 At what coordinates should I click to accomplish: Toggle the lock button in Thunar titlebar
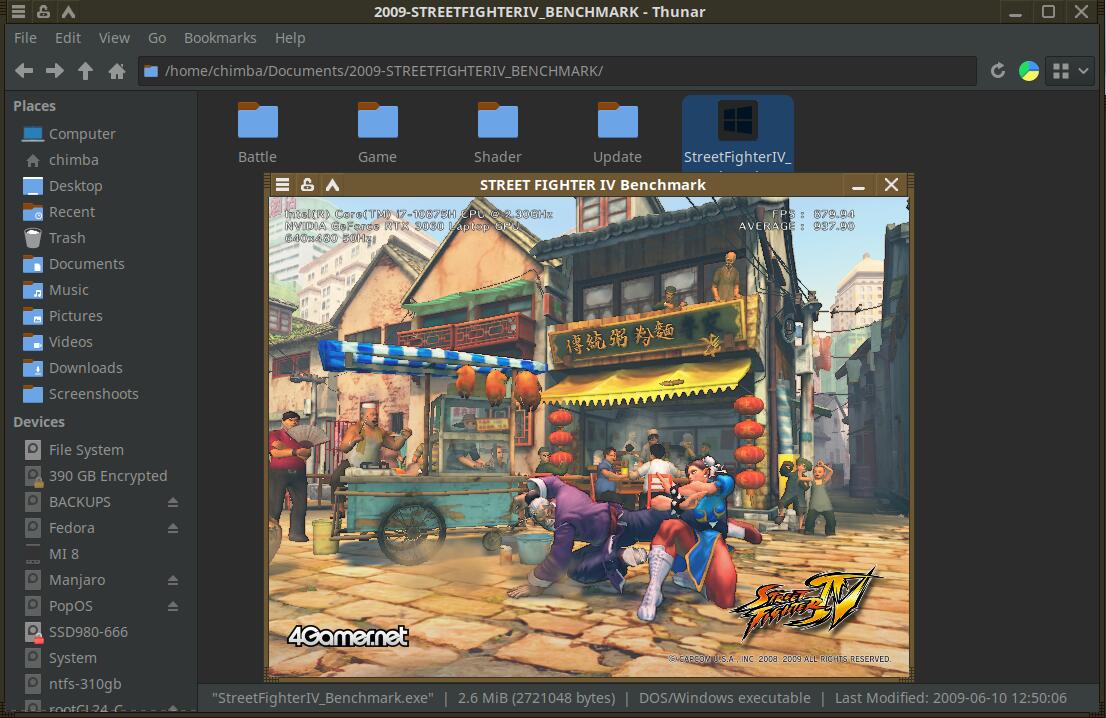[x=43, y=12]
